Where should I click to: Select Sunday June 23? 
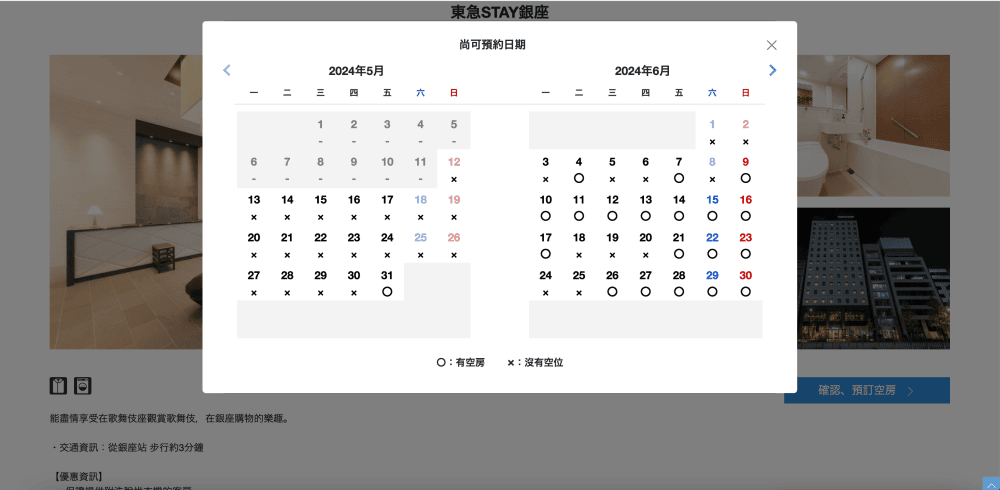tap(746, 245)
